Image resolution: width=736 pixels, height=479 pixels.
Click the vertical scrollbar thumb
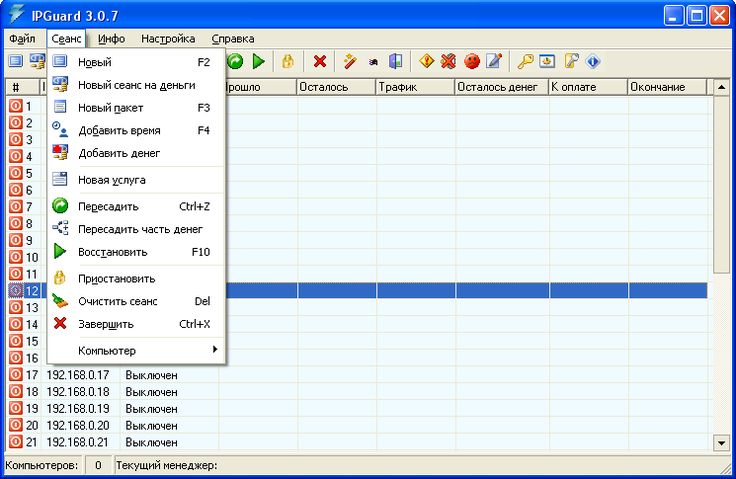coord(721,184)
